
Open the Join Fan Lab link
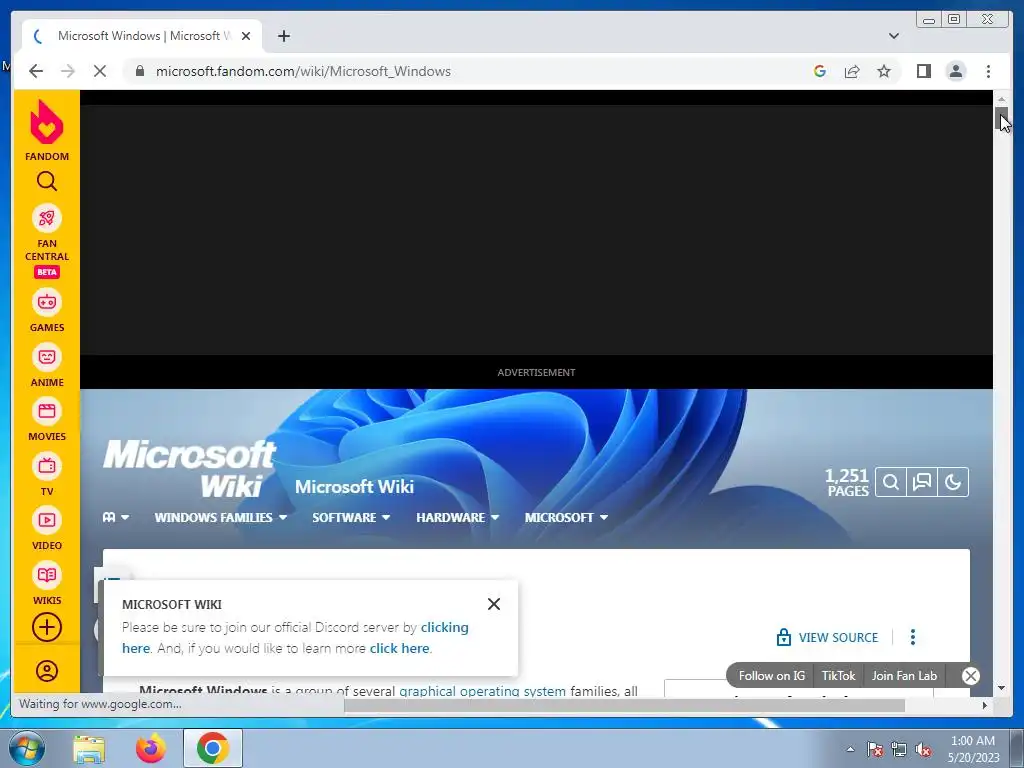pyautogui.click(x=904, y=676)
